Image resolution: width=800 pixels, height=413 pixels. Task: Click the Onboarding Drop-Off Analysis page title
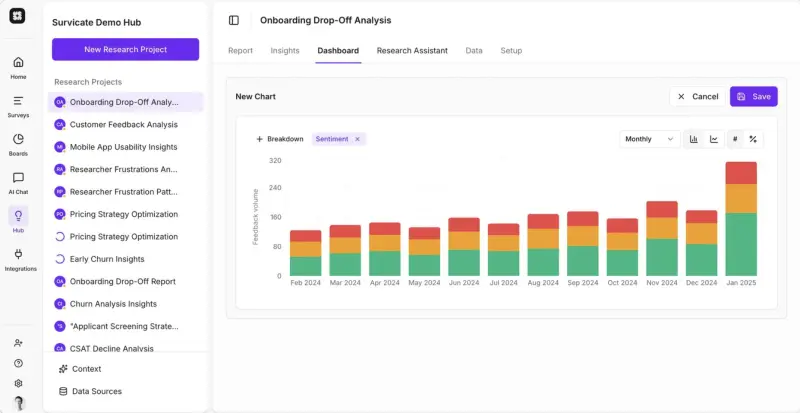326,20
